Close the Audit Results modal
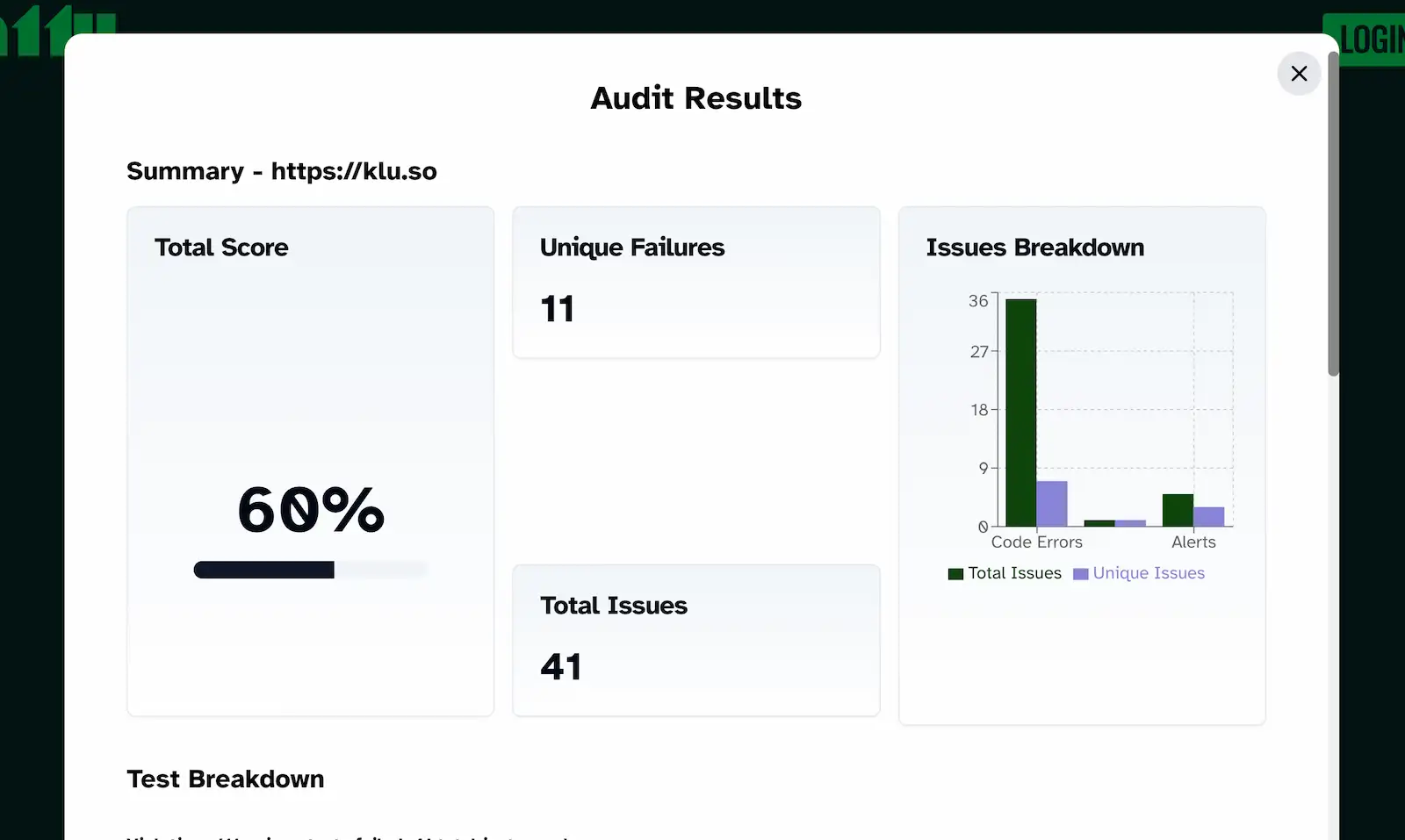Screen dimensions: 1405x840 [x=1299, y=74]
